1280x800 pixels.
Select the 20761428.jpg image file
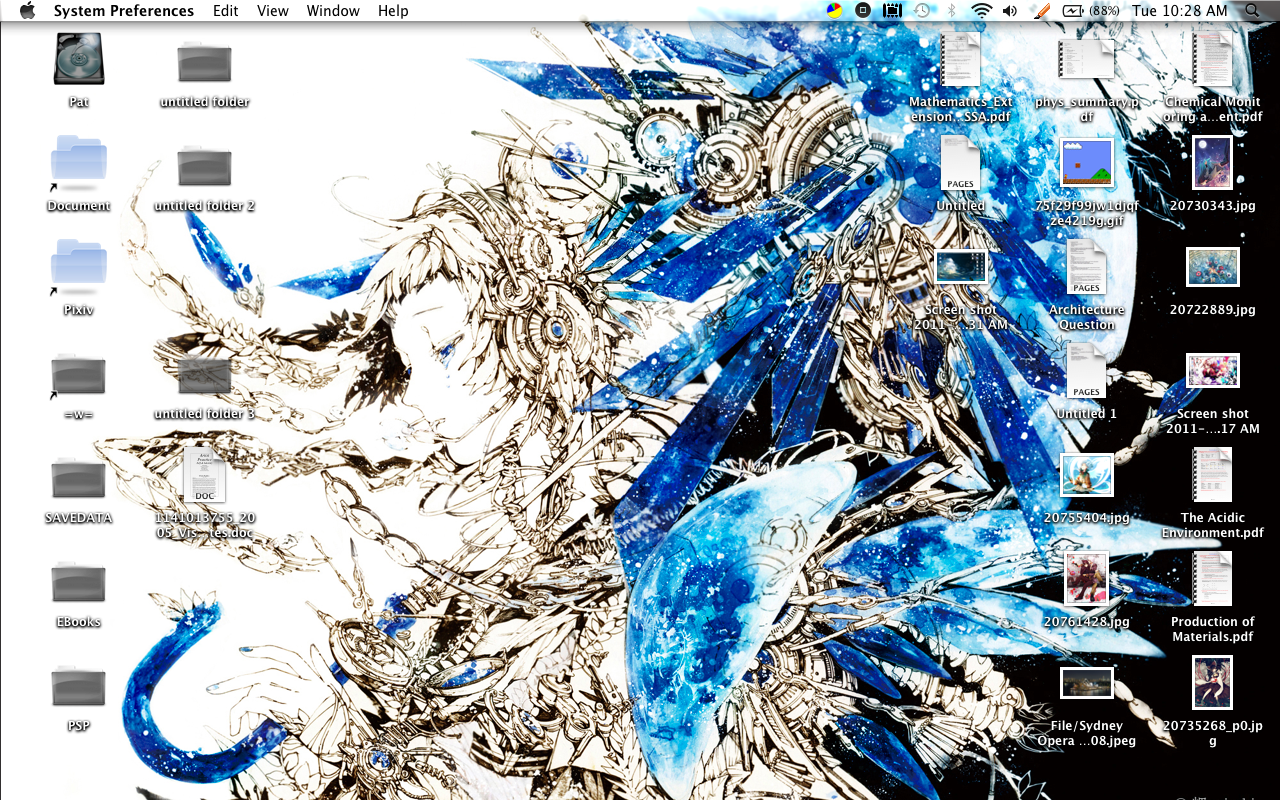(1086, 579)
